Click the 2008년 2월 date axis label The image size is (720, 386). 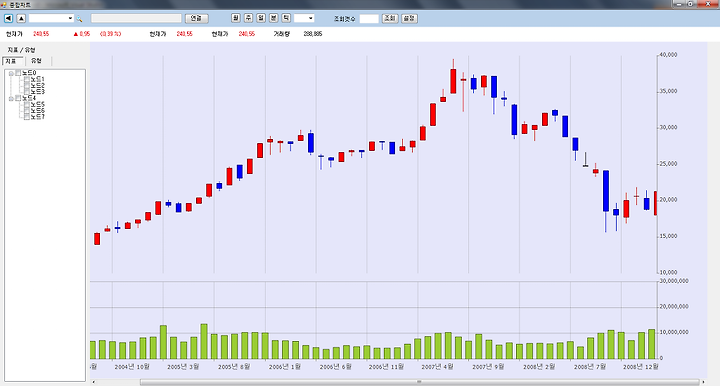point(539,367)
